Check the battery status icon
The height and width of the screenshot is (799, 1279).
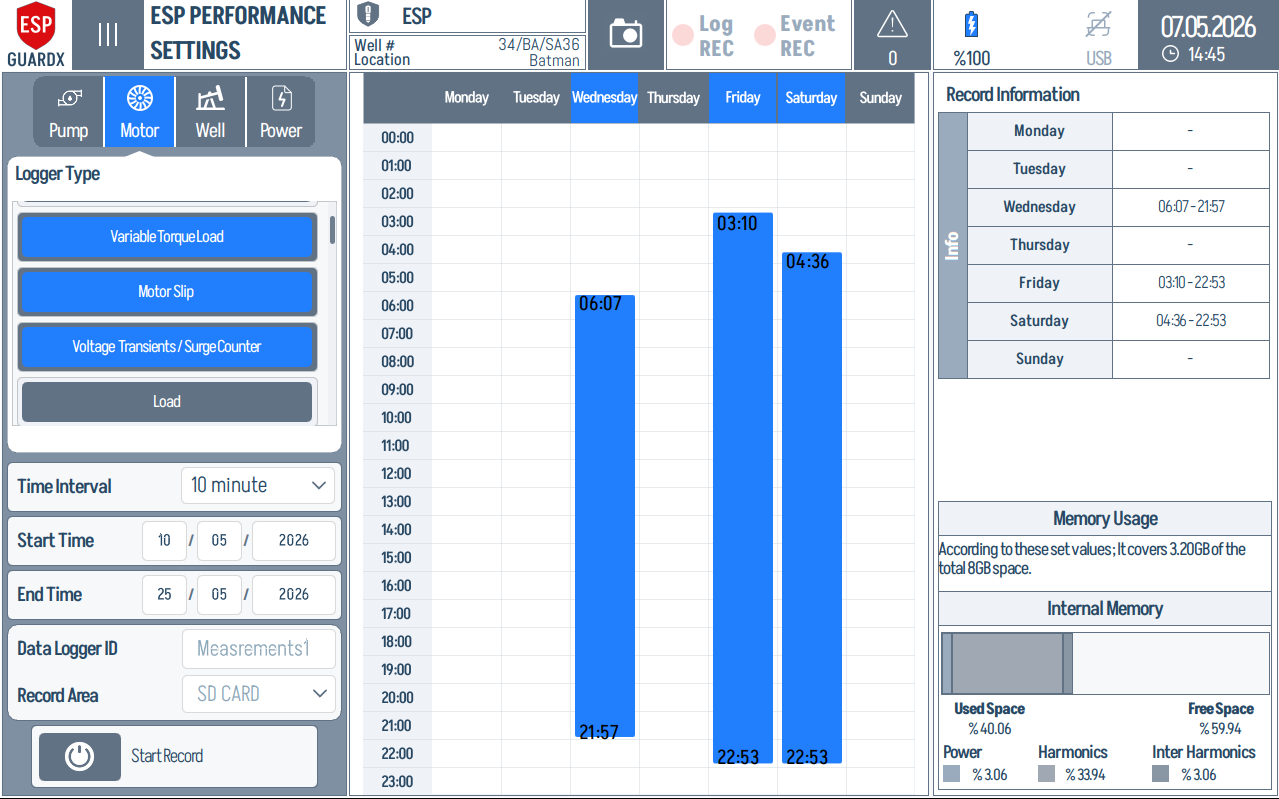(x=971, y=25)
